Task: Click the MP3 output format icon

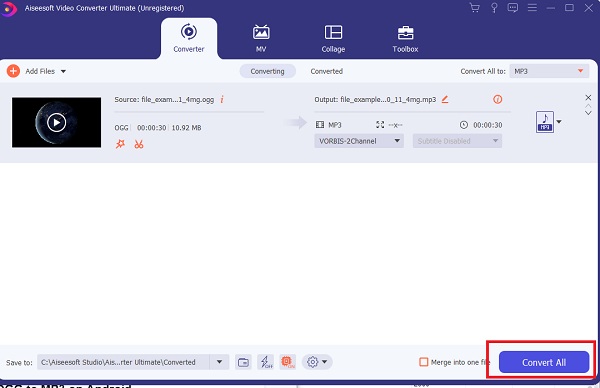Action: pyautogui.click(x=545, y=122)
